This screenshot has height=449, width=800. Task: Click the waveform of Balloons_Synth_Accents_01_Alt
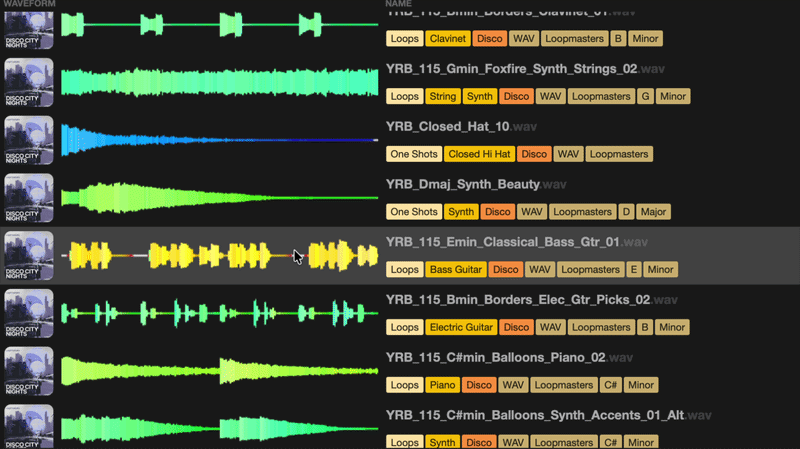pos(219,428)
